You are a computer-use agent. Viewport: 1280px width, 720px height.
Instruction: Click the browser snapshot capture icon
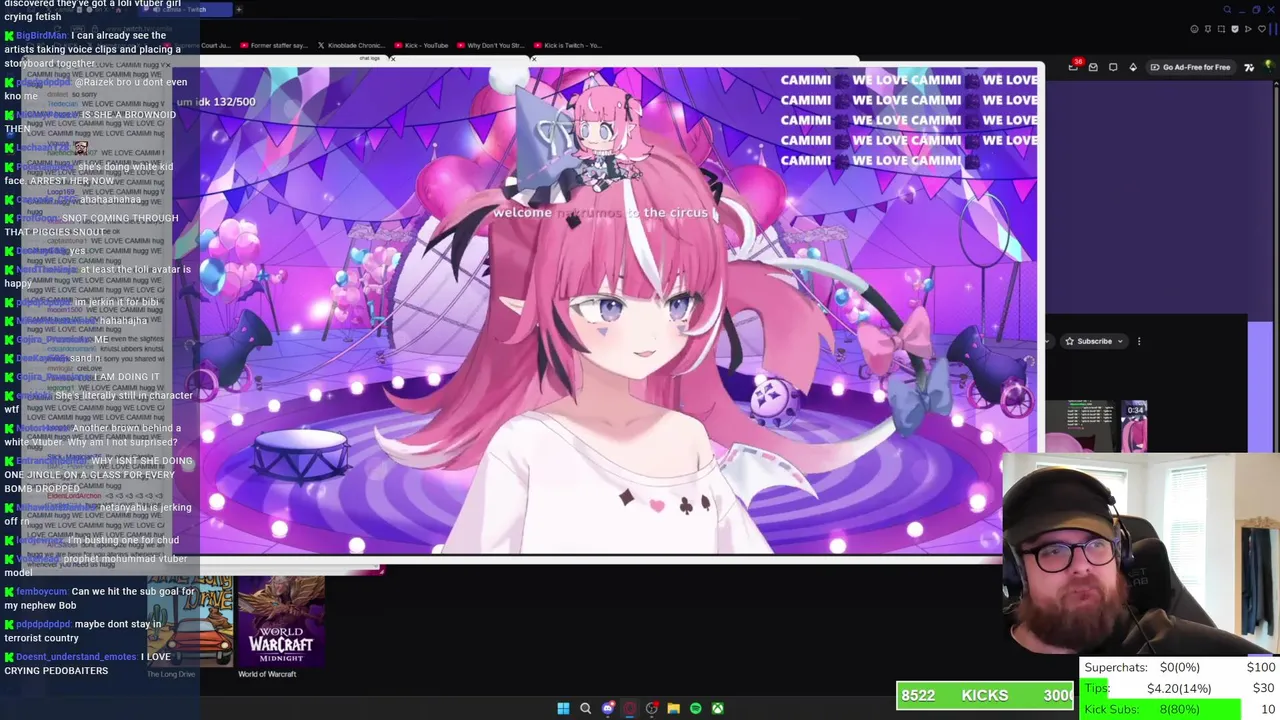point(1221,29)
